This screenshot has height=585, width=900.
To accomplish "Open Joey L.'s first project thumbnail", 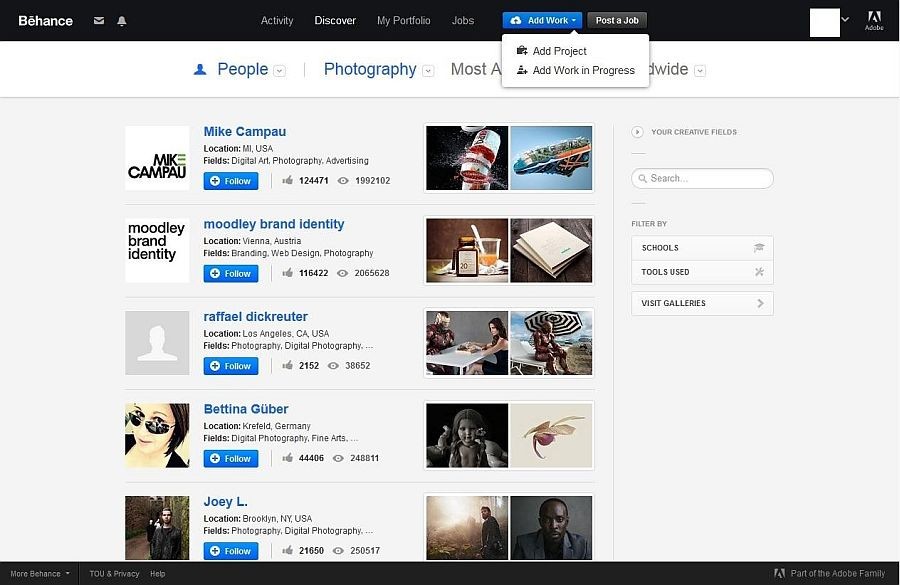I will click(466, 528).
